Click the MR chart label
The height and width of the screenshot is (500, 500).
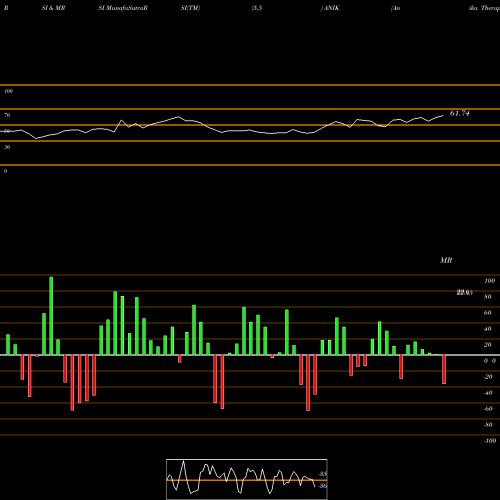446,260
